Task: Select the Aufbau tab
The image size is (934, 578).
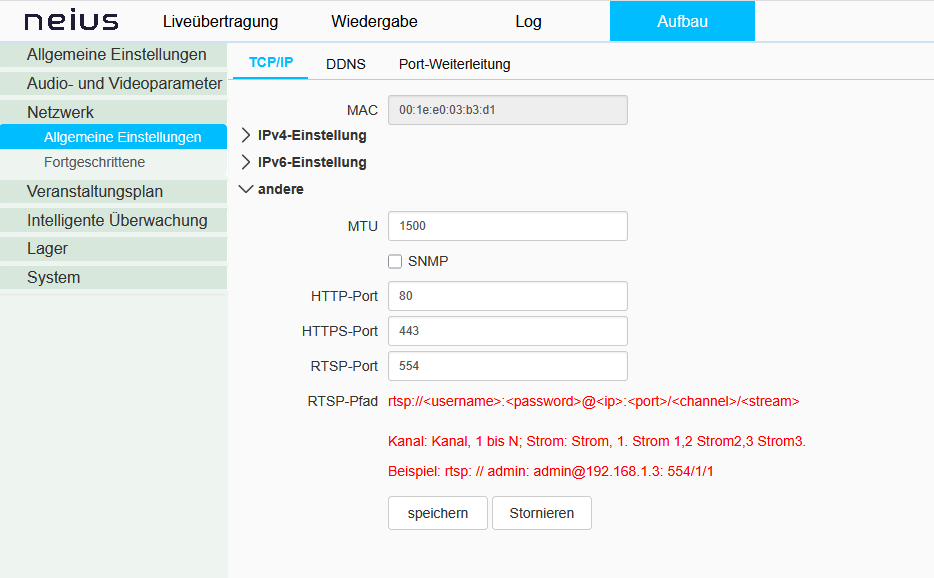Action: coord(682,21)
